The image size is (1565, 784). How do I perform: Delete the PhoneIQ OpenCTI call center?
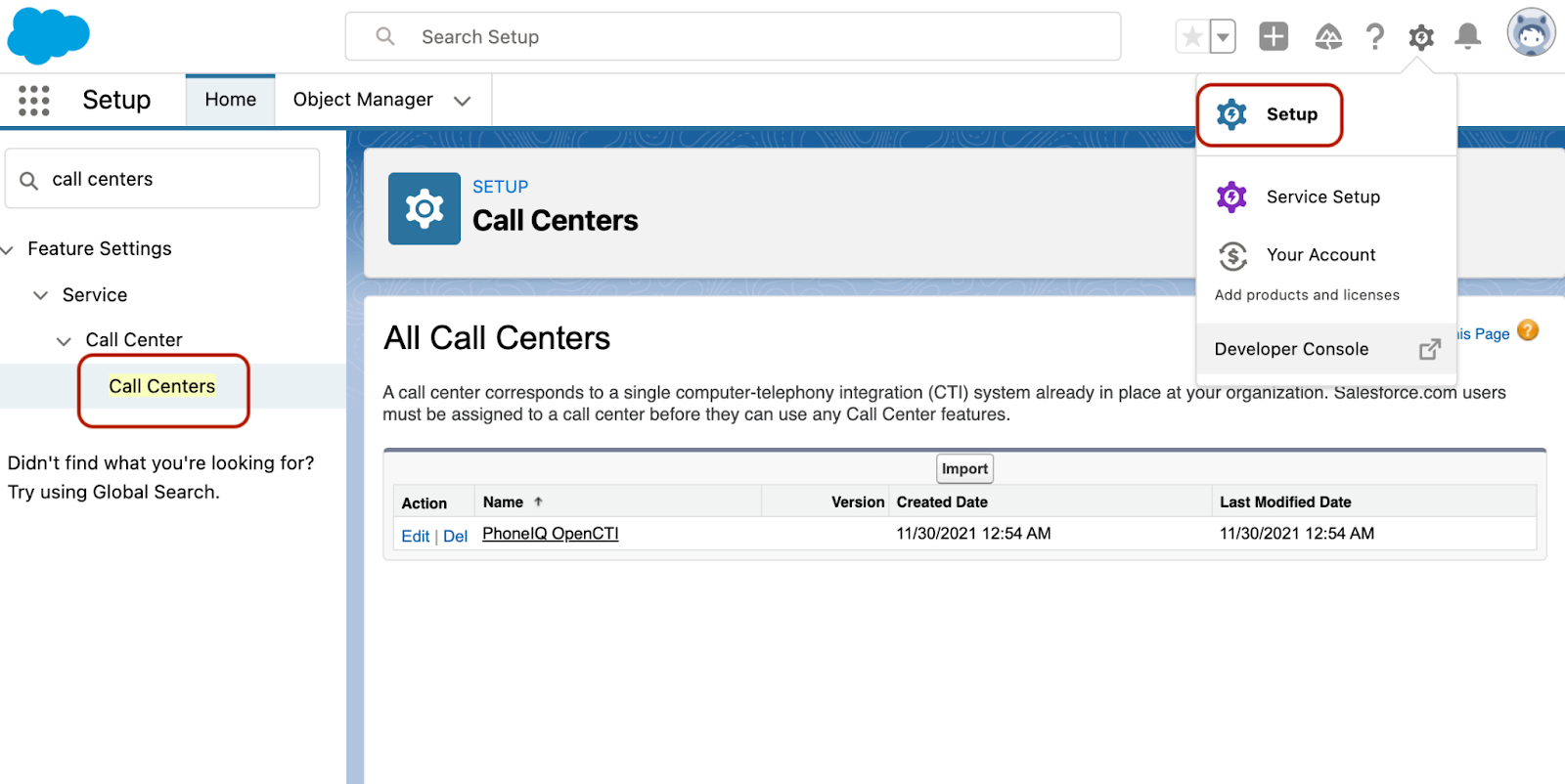455,536
